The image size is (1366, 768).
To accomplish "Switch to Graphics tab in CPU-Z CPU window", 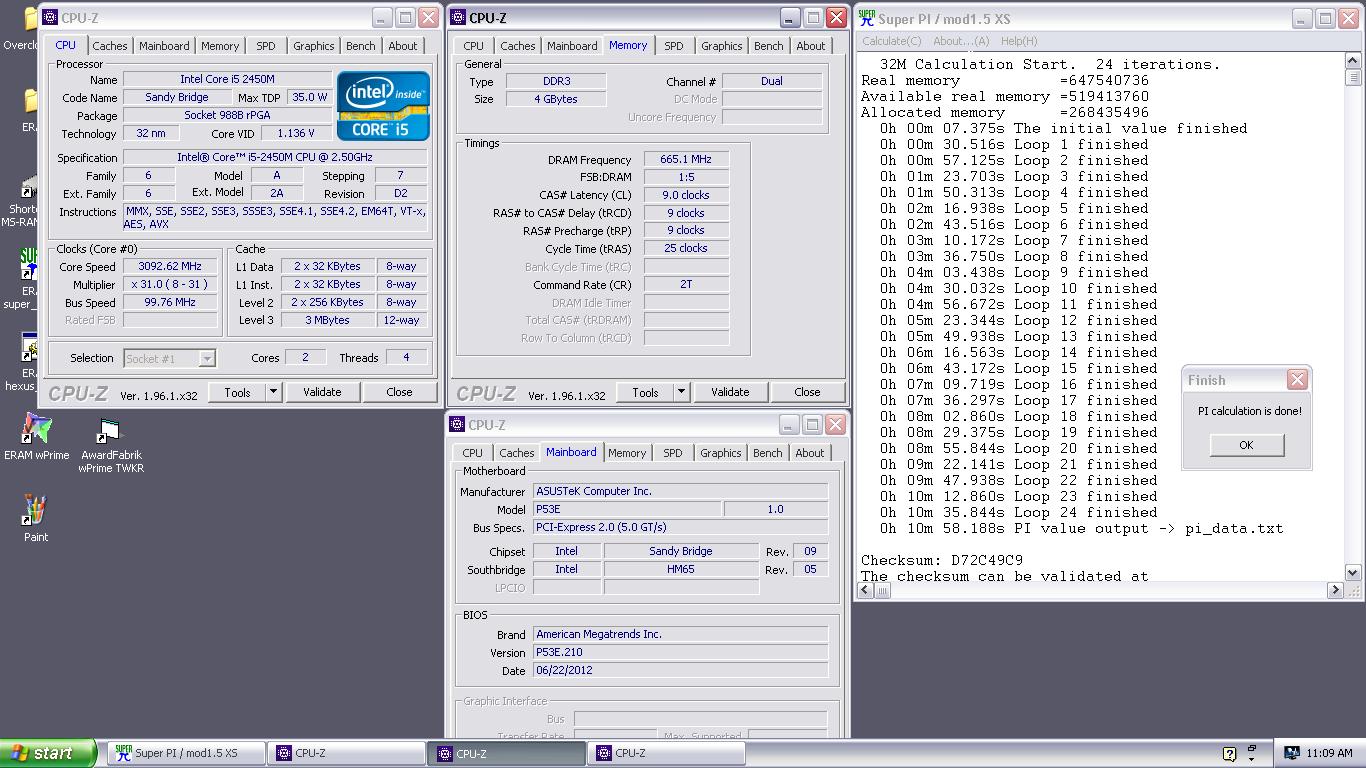I will pyautogui.click(x=314, y=46).
